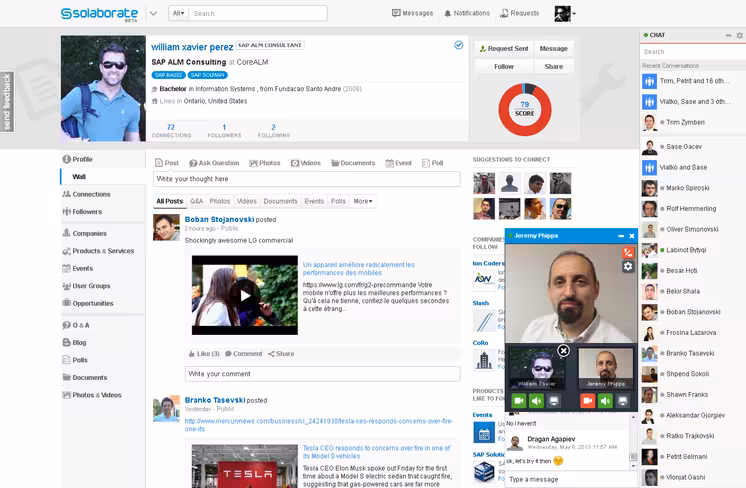
Task: Expand the dropdown arrow beside Solaborate logo
Action: (x=153, y=13)
